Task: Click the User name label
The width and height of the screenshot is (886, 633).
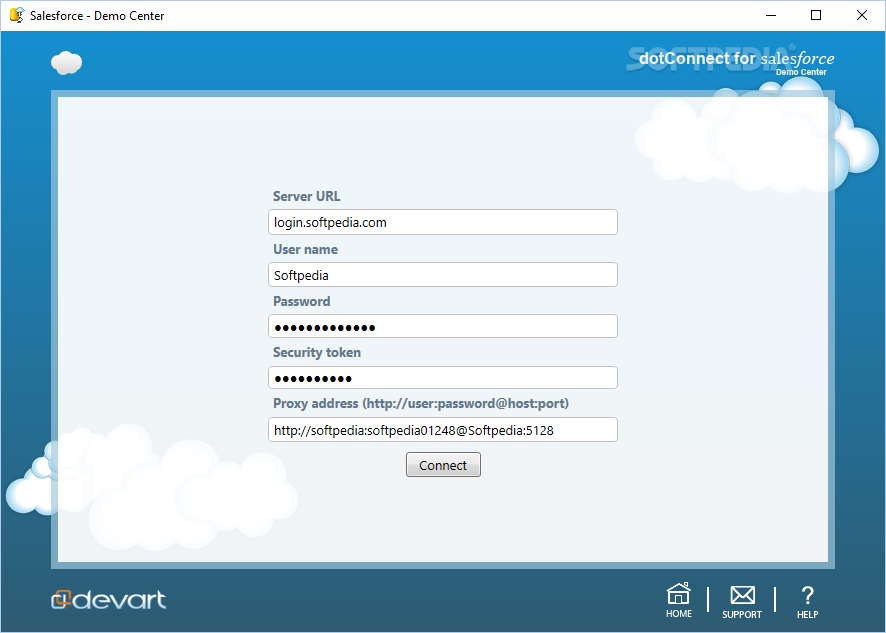Action: tap(306, 249)
